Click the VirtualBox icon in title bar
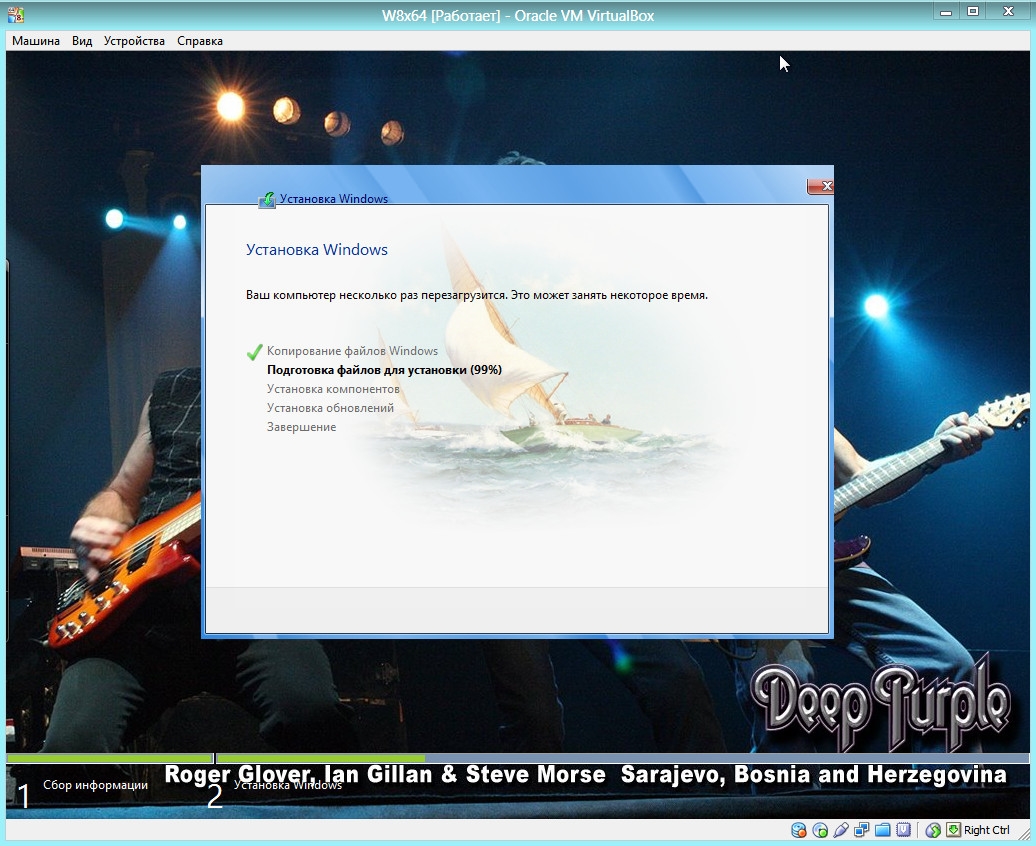 click(16, 15)
